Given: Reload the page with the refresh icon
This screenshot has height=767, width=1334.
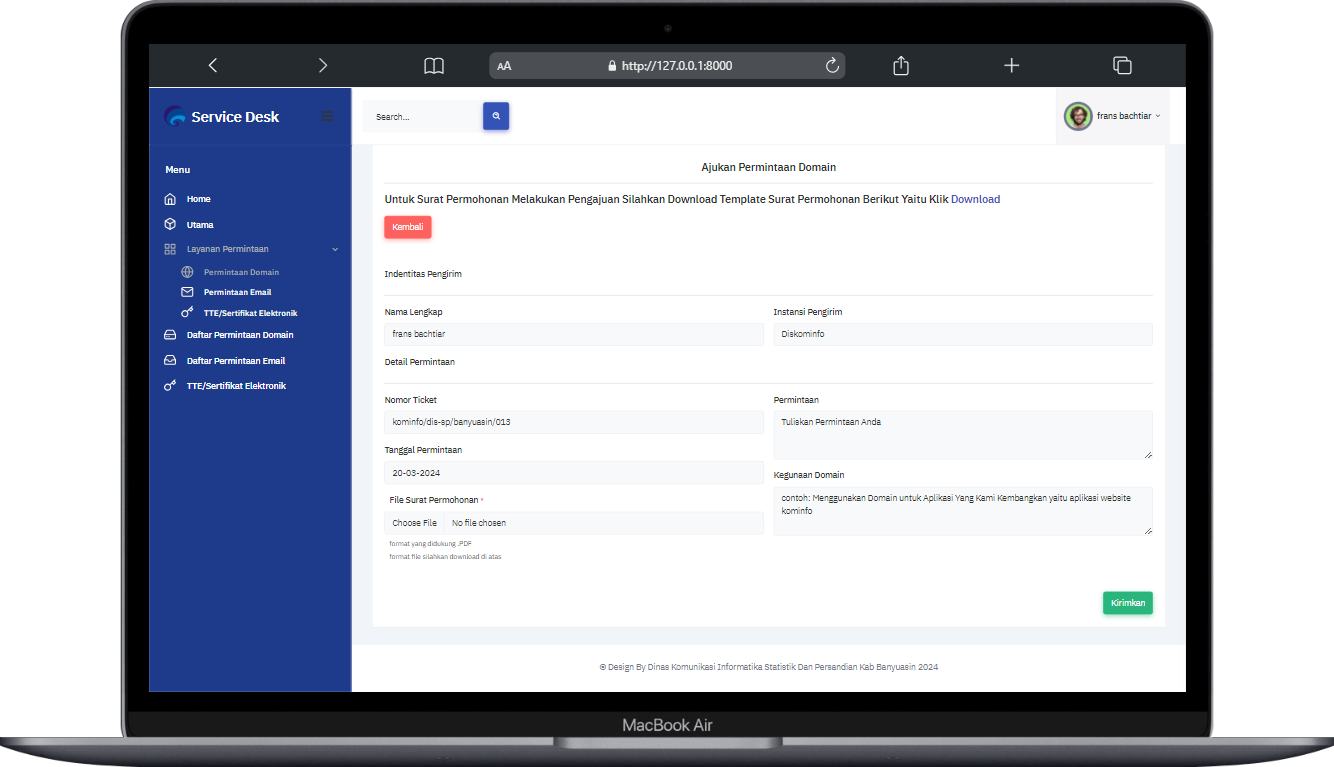Looking at the screenshot, I should click(x=832, y=66).
